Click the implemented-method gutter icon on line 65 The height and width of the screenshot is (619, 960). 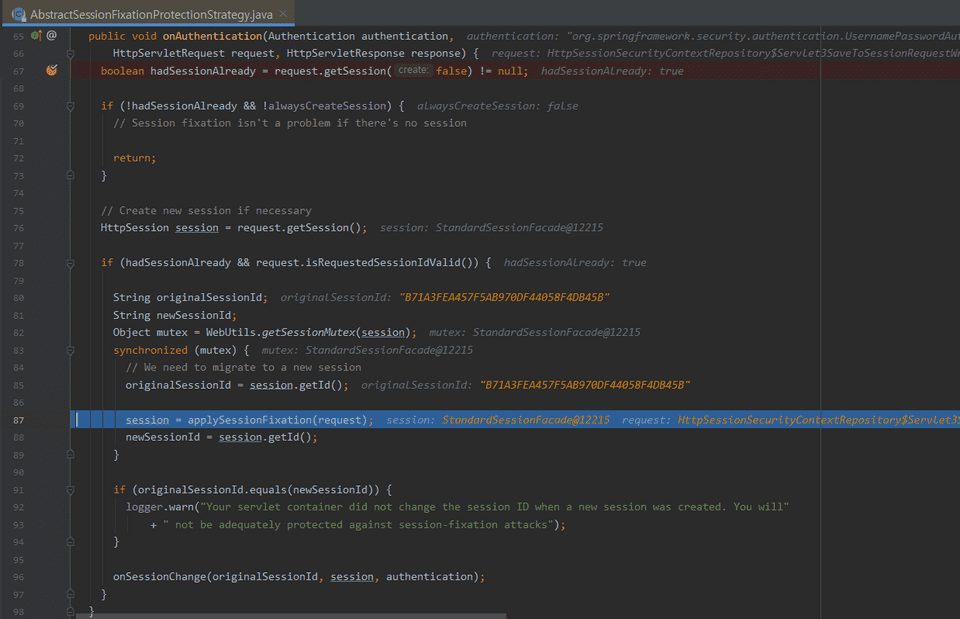36,35
